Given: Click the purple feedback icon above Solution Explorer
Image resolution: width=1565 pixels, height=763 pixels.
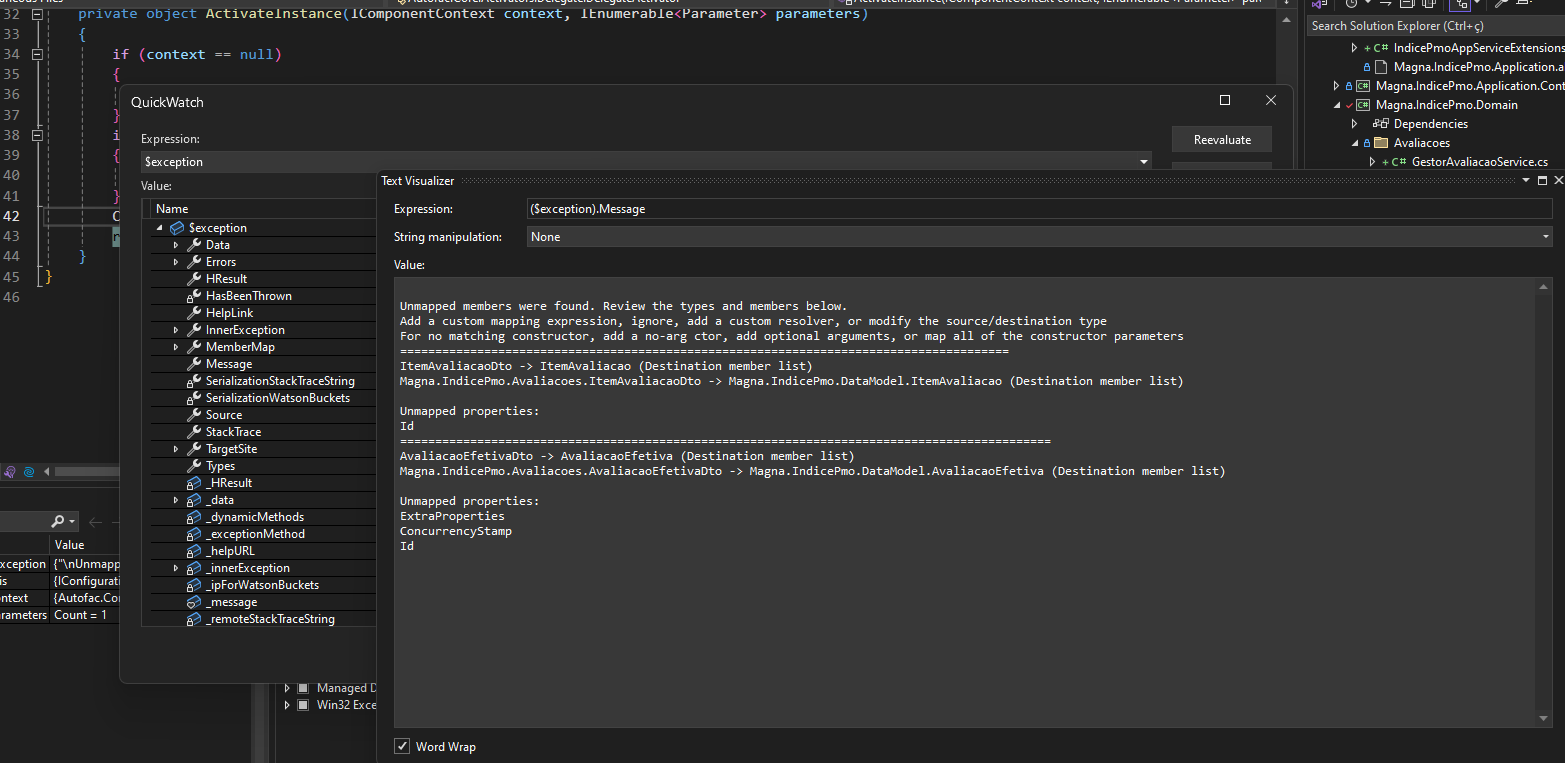Looking at the screenshot, I should tap(1317, 5).
